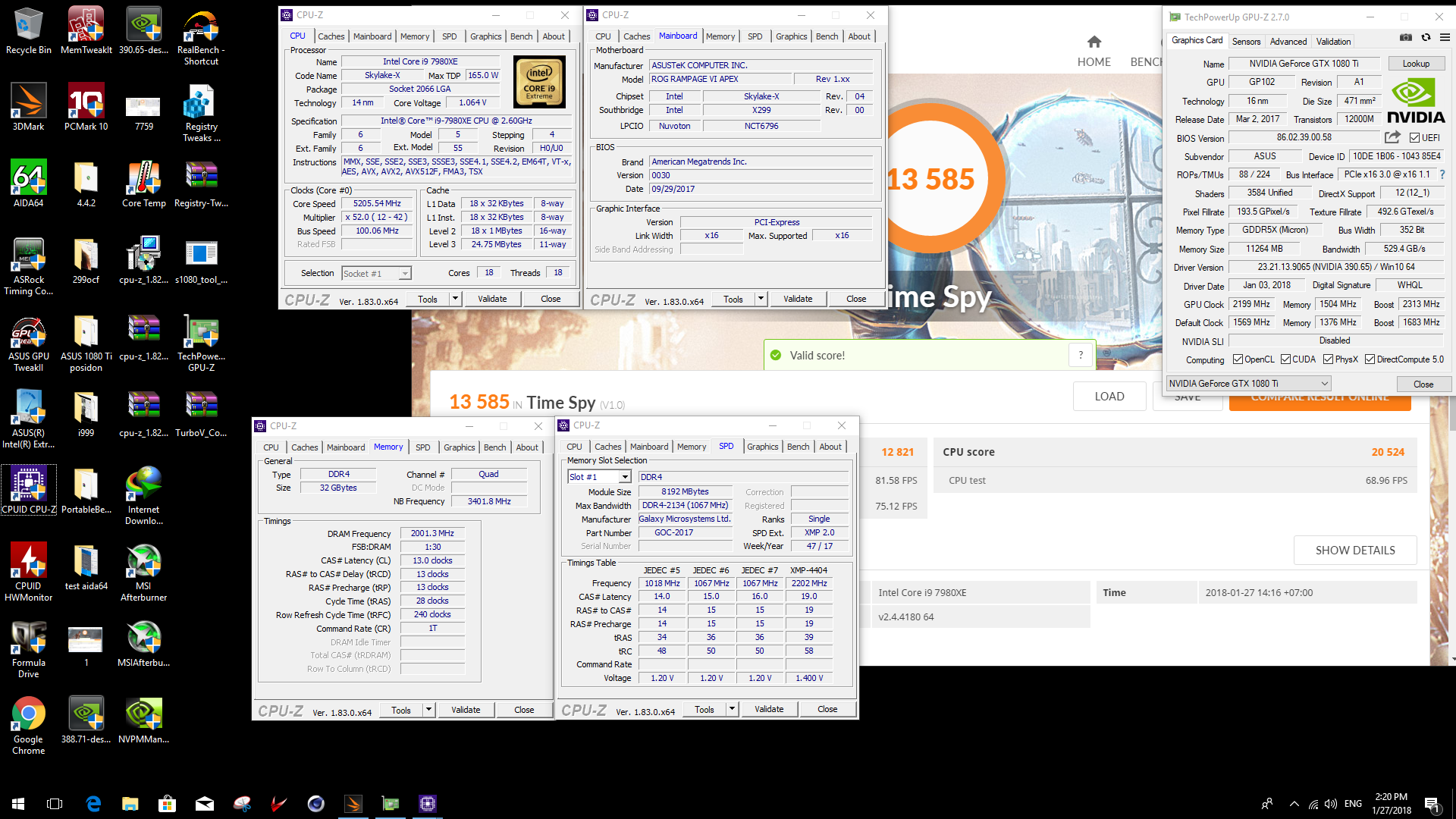Click the Lookup button in GPU-Z
Viewport: 1456px width, 819px height.
(x=1416, y=64)
